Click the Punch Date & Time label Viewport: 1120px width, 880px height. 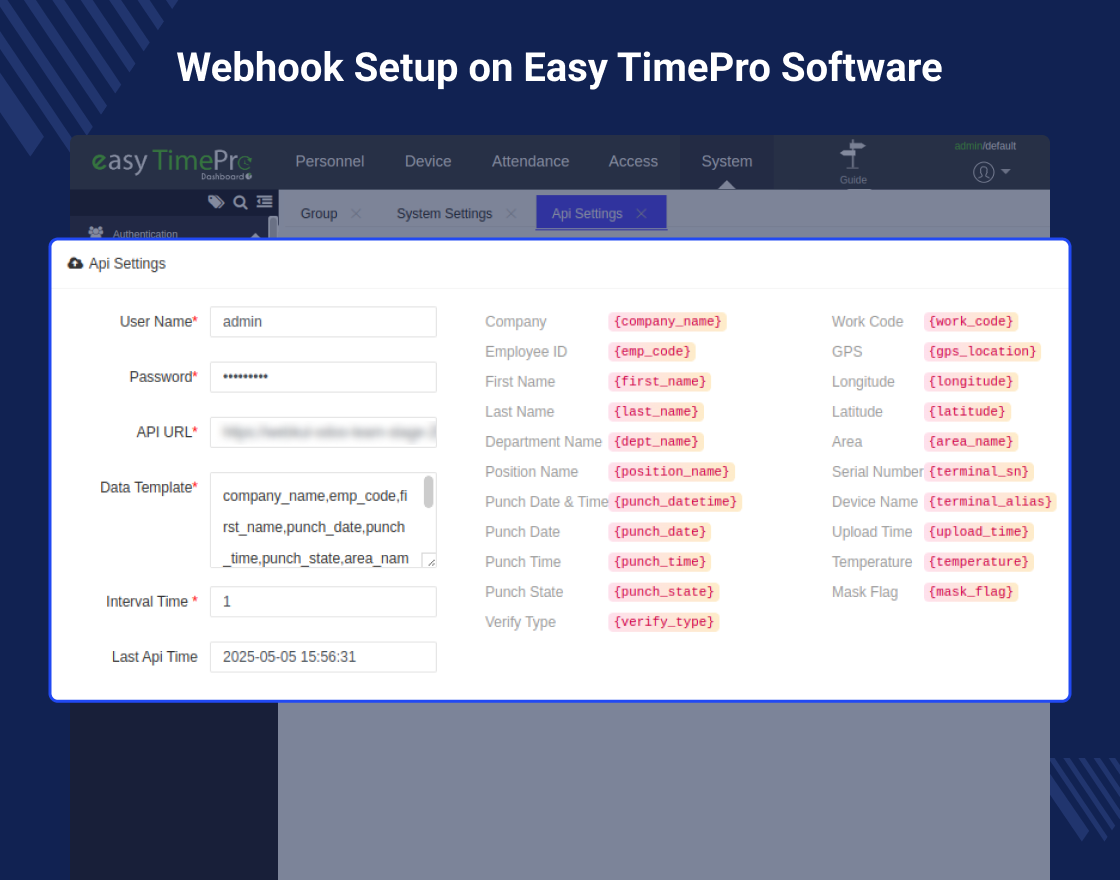546,501
